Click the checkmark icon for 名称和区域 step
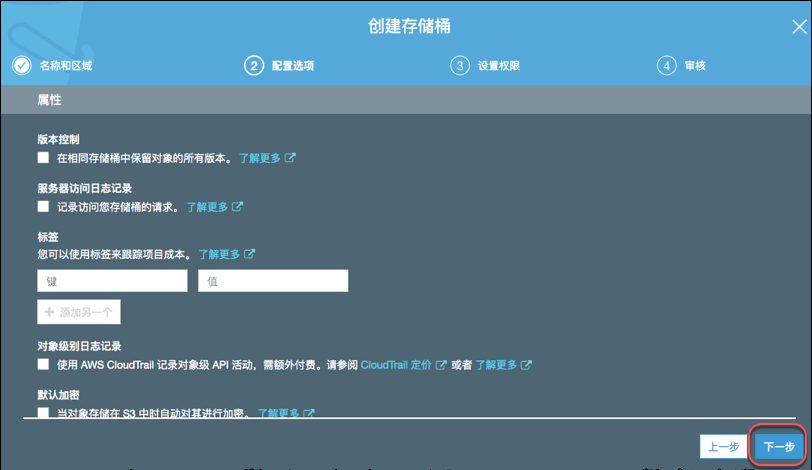 (21, 66)
